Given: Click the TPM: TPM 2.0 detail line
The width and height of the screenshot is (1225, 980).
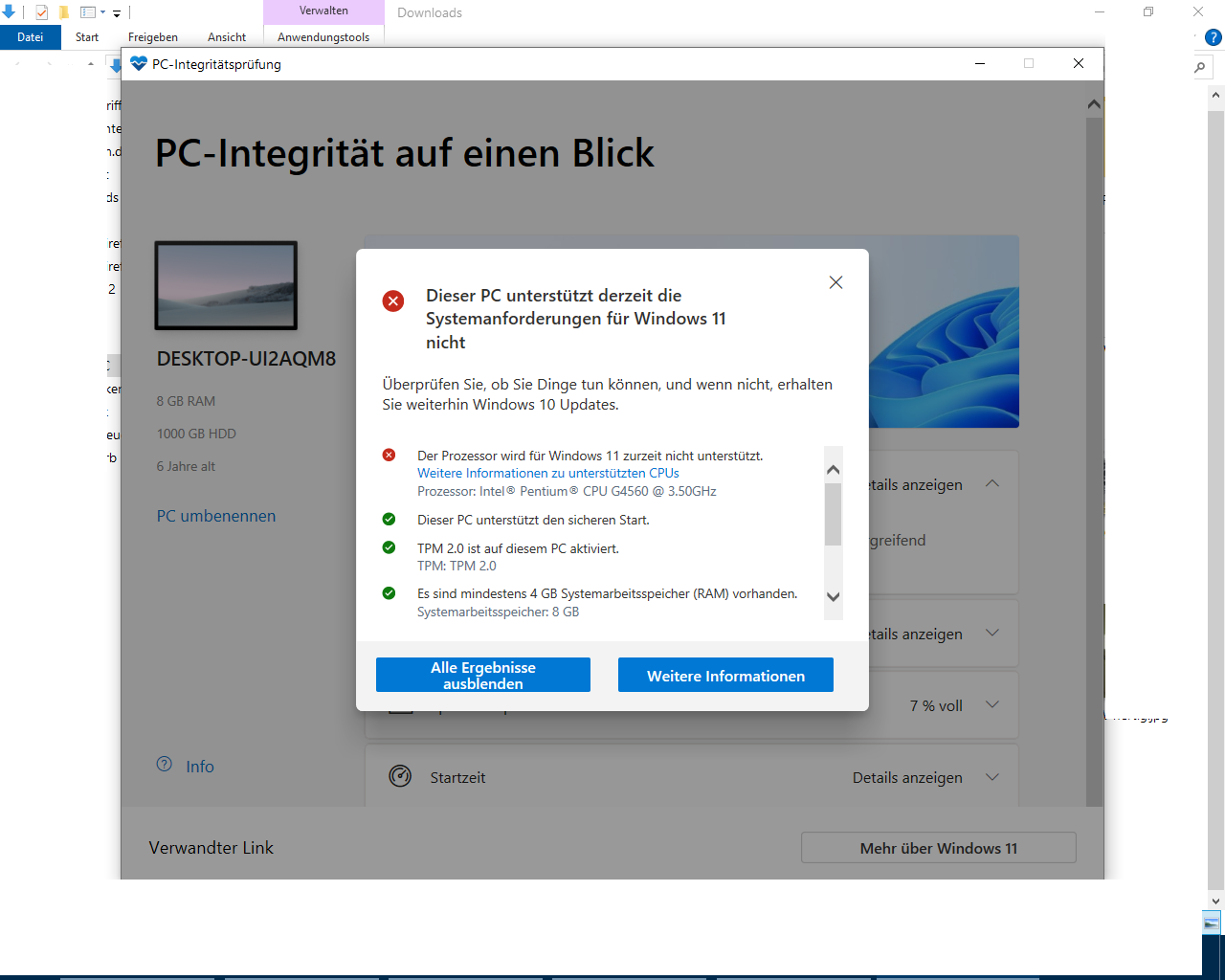Looking at the screenshot, I should click(457, 566).
